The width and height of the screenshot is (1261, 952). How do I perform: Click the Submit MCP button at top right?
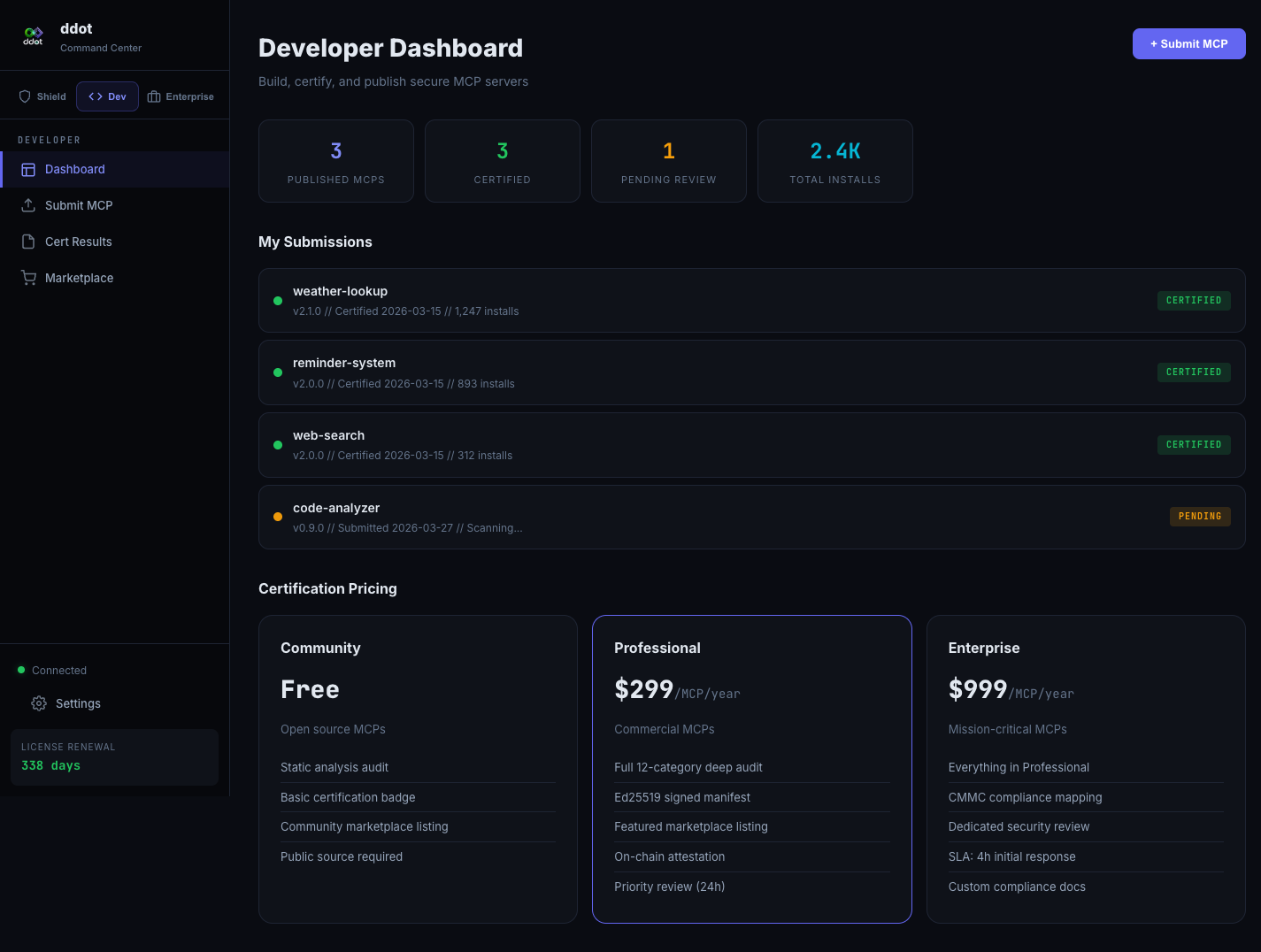(x=1188, y=43)
